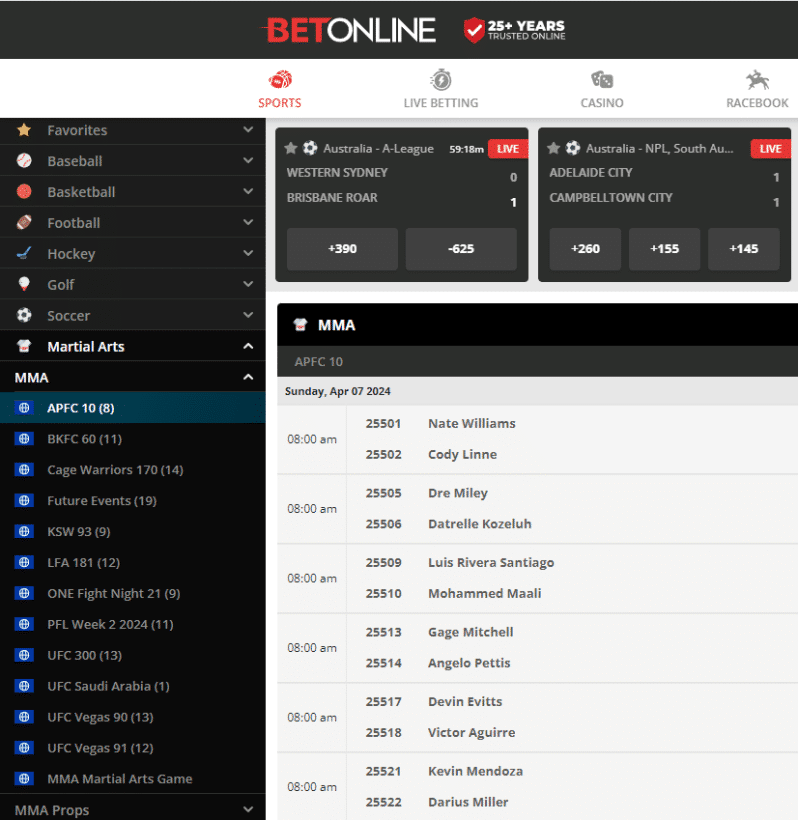
Task: Click the BetOnline logo
Action: (349, 30)
